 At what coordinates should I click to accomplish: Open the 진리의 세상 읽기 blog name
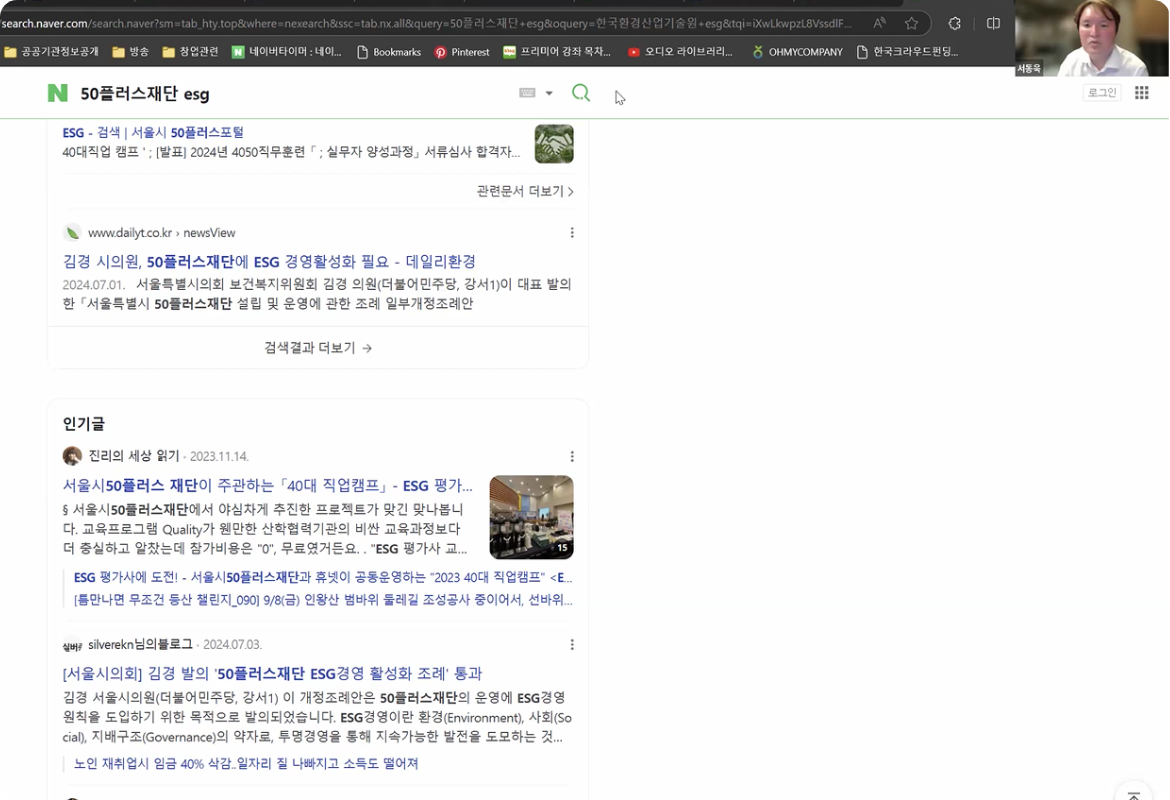[x=134, y=456]
